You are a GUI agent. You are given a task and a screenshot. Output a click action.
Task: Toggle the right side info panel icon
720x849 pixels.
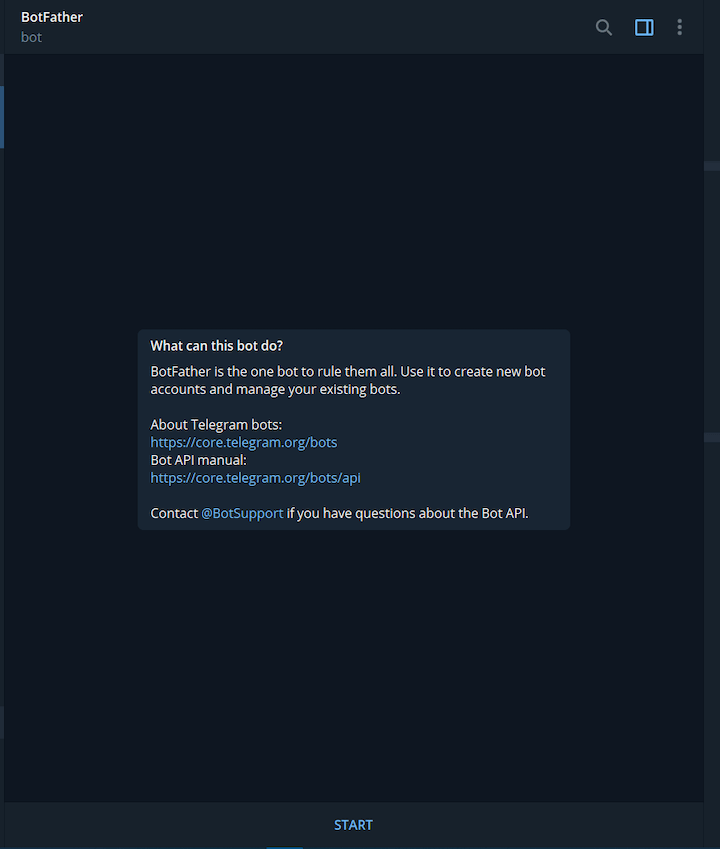[644, 27]
